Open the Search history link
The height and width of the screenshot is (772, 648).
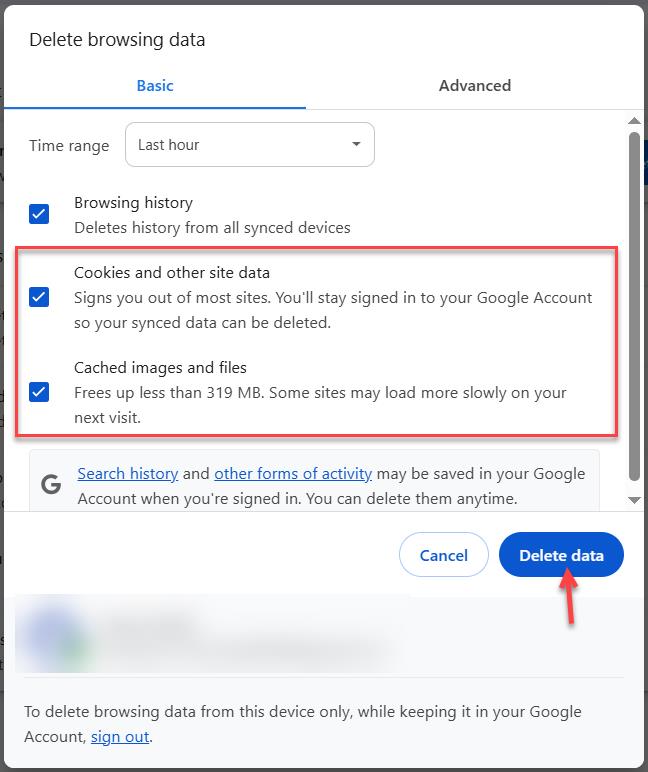coord(128,474)
